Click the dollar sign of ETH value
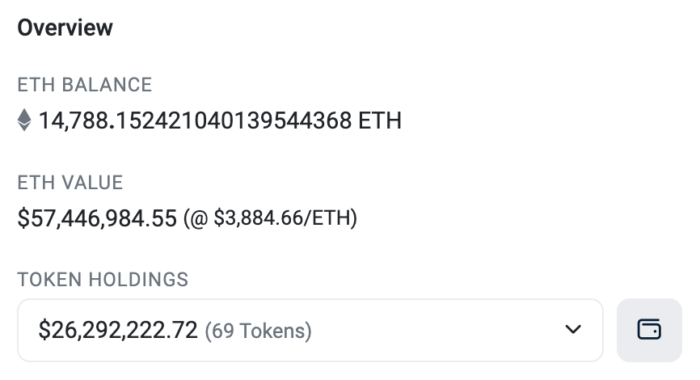This screenshot has height=380, width=700. pyautogui.click(x=23, y=218)
